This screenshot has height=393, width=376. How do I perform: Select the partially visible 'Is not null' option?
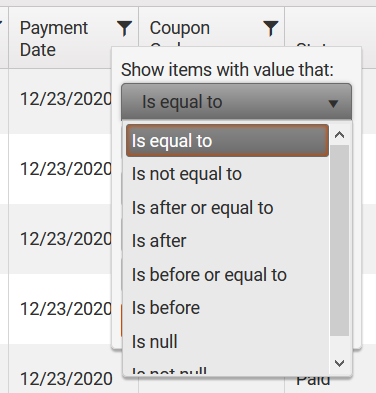click(x=227, y=369)
